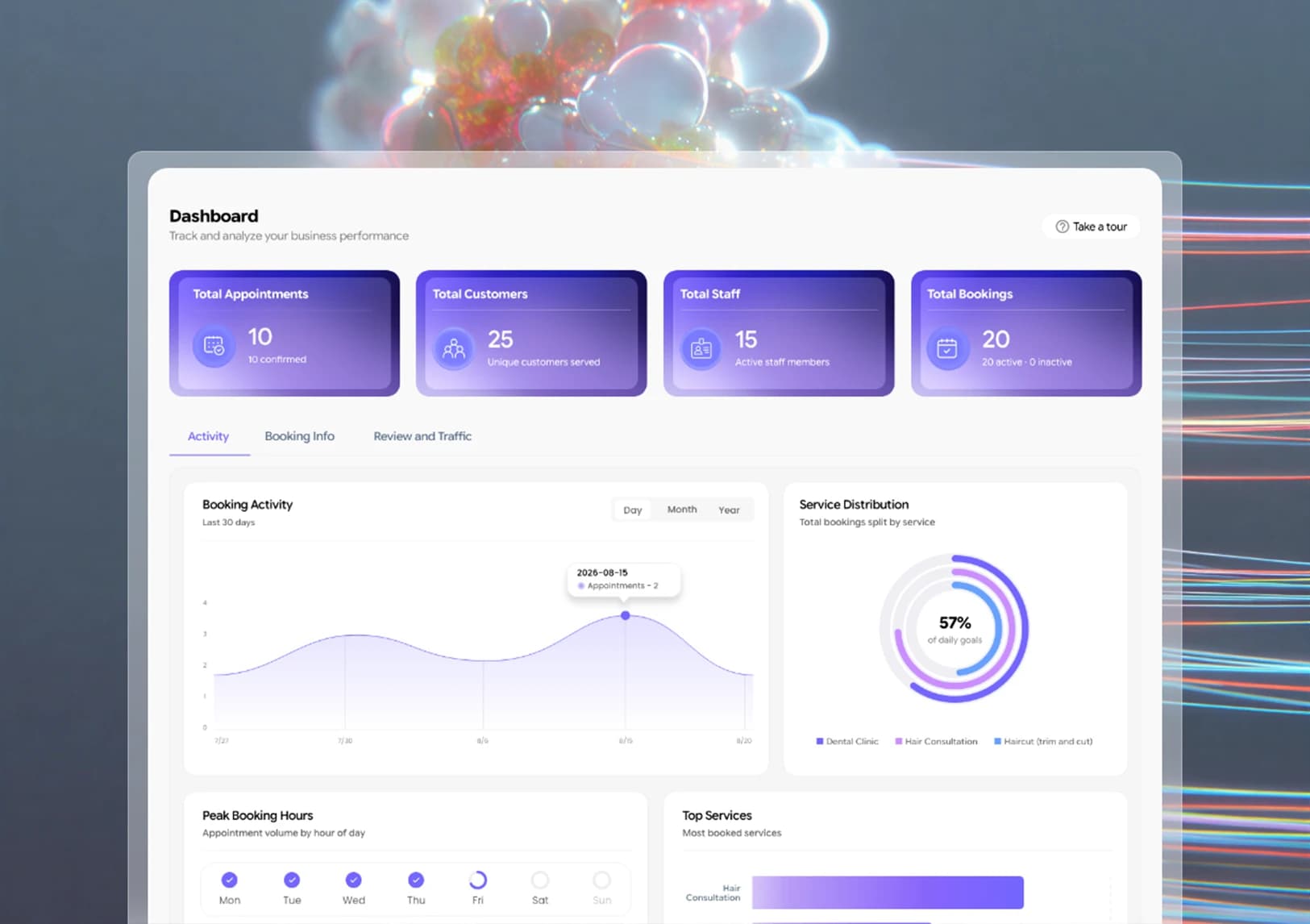
Task: Start the tour with Take a tour
Action: point(1091,227)
